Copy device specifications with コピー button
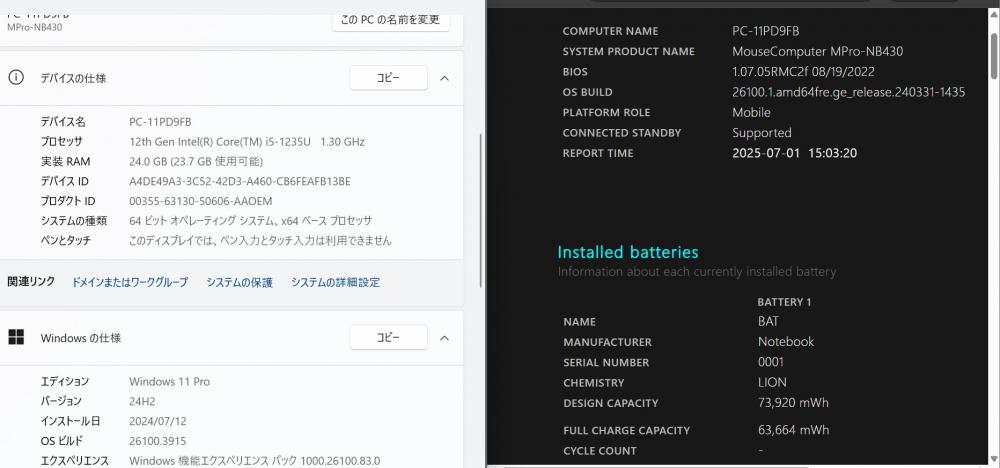 (388, 78)
